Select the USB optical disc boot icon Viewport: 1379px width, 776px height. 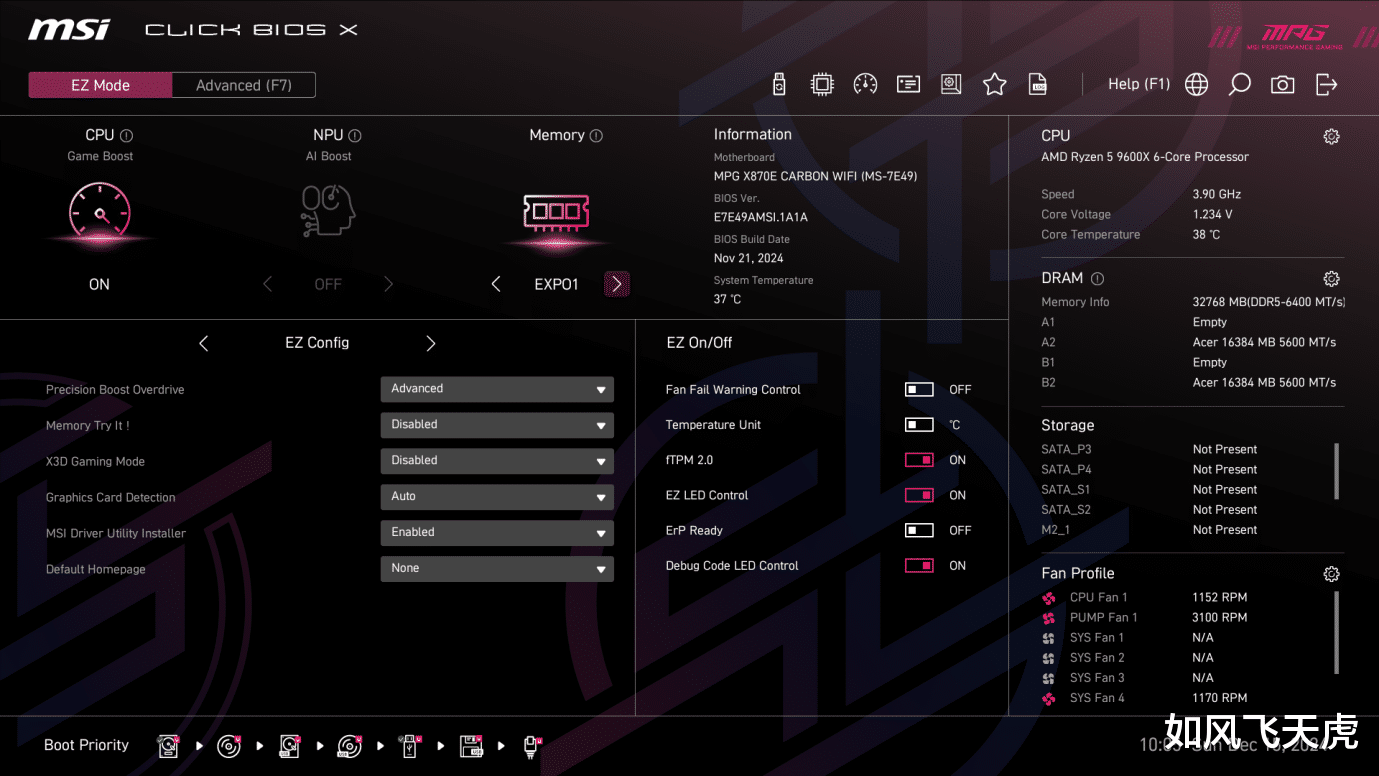[x=349, y=746]
